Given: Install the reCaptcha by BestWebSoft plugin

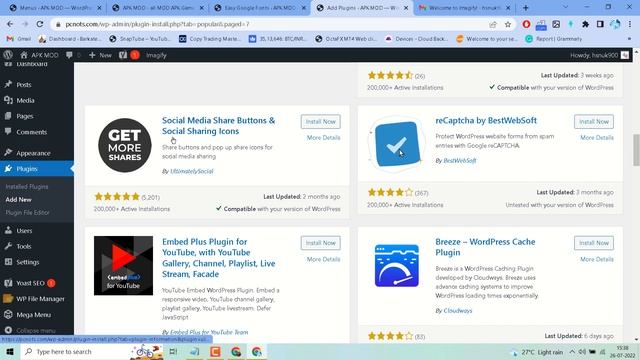Looking at the screenshot, I should 594,122.
